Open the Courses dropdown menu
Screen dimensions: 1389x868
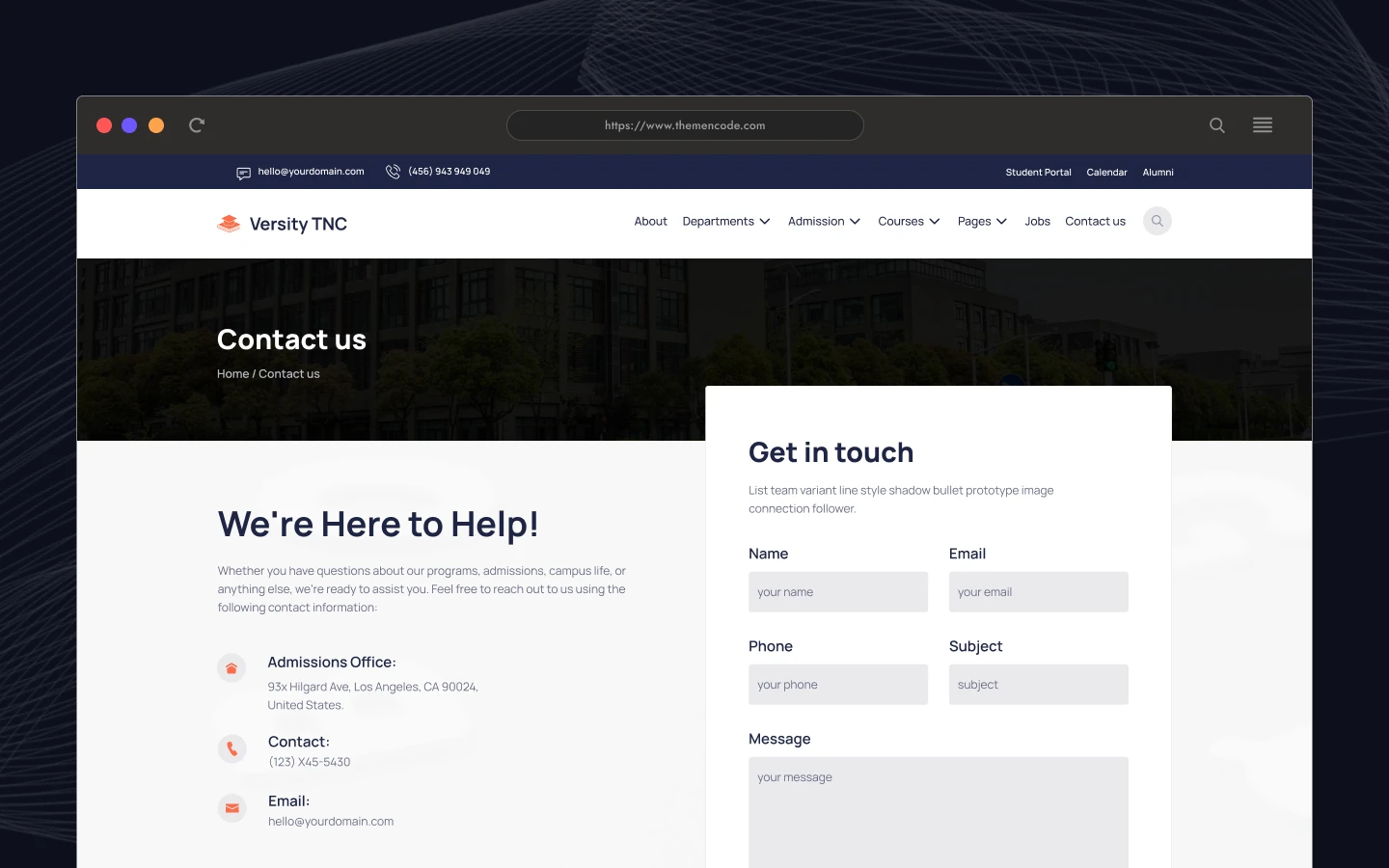click(908, 222)
